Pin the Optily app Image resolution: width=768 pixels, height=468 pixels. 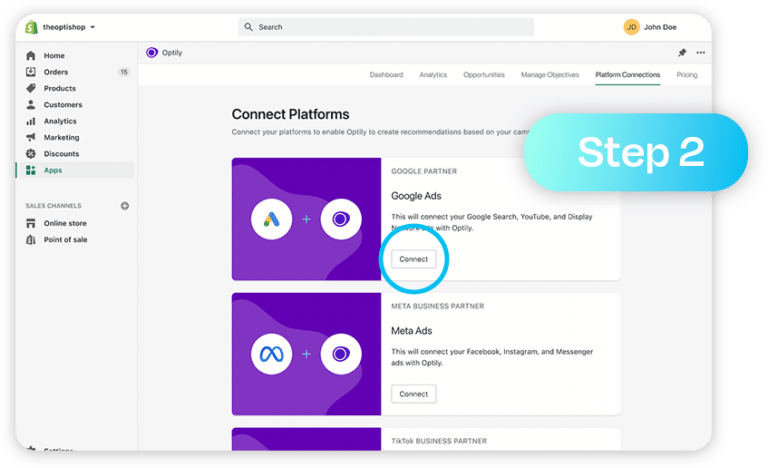[682, 52]
